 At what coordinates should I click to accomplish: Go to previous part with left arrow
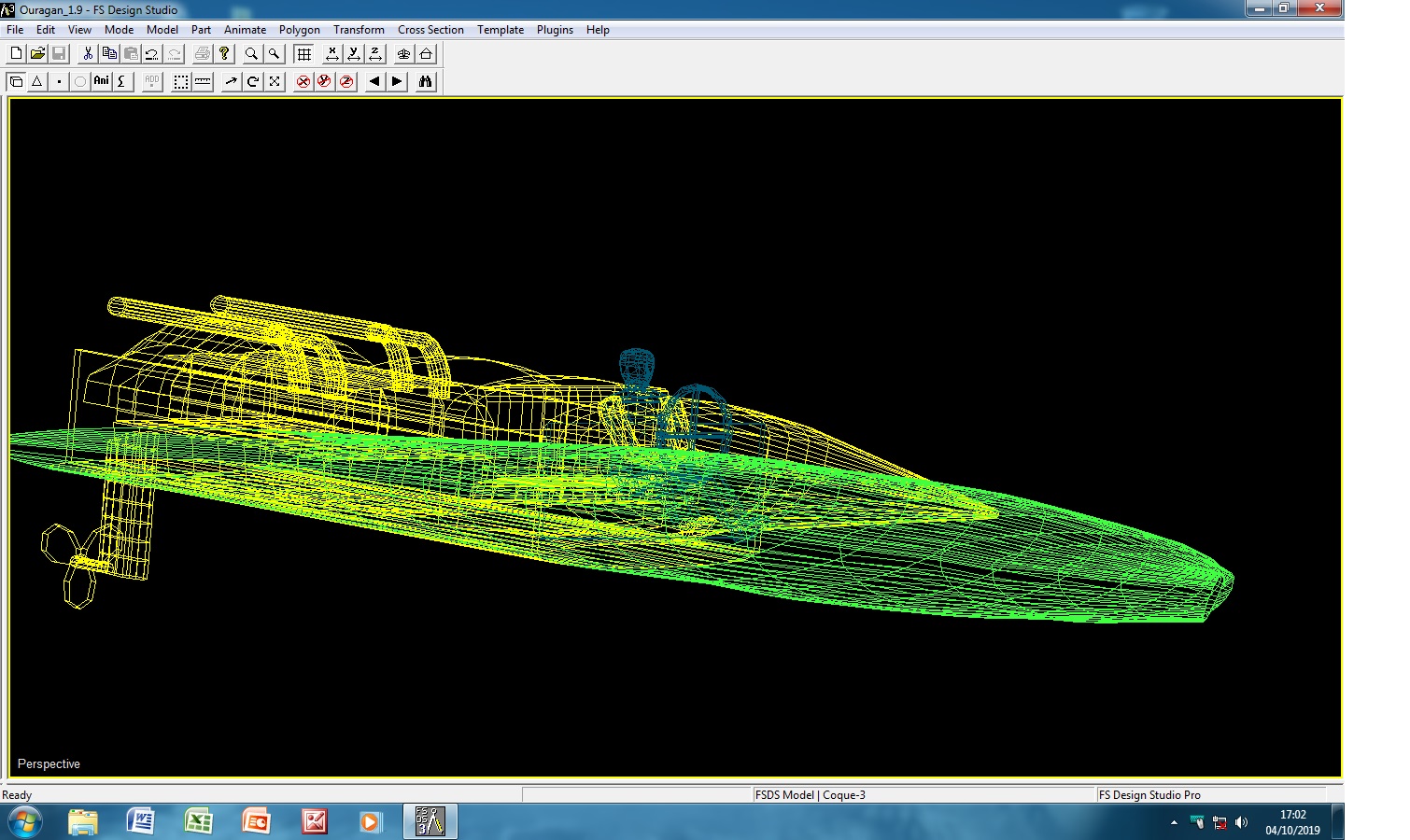375,81
